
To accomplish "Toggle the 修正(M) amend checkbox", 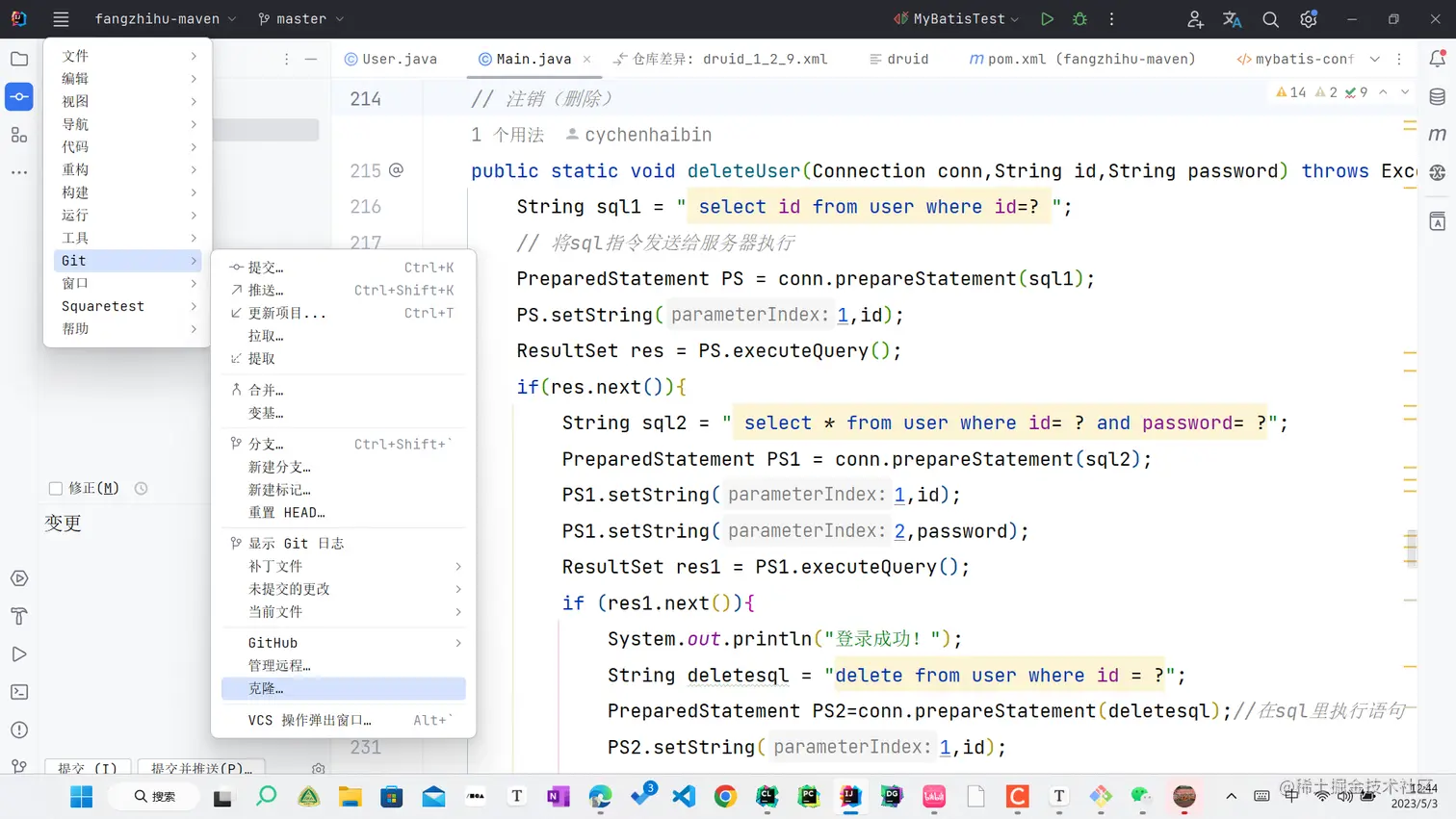I will [x=56, y=489].
